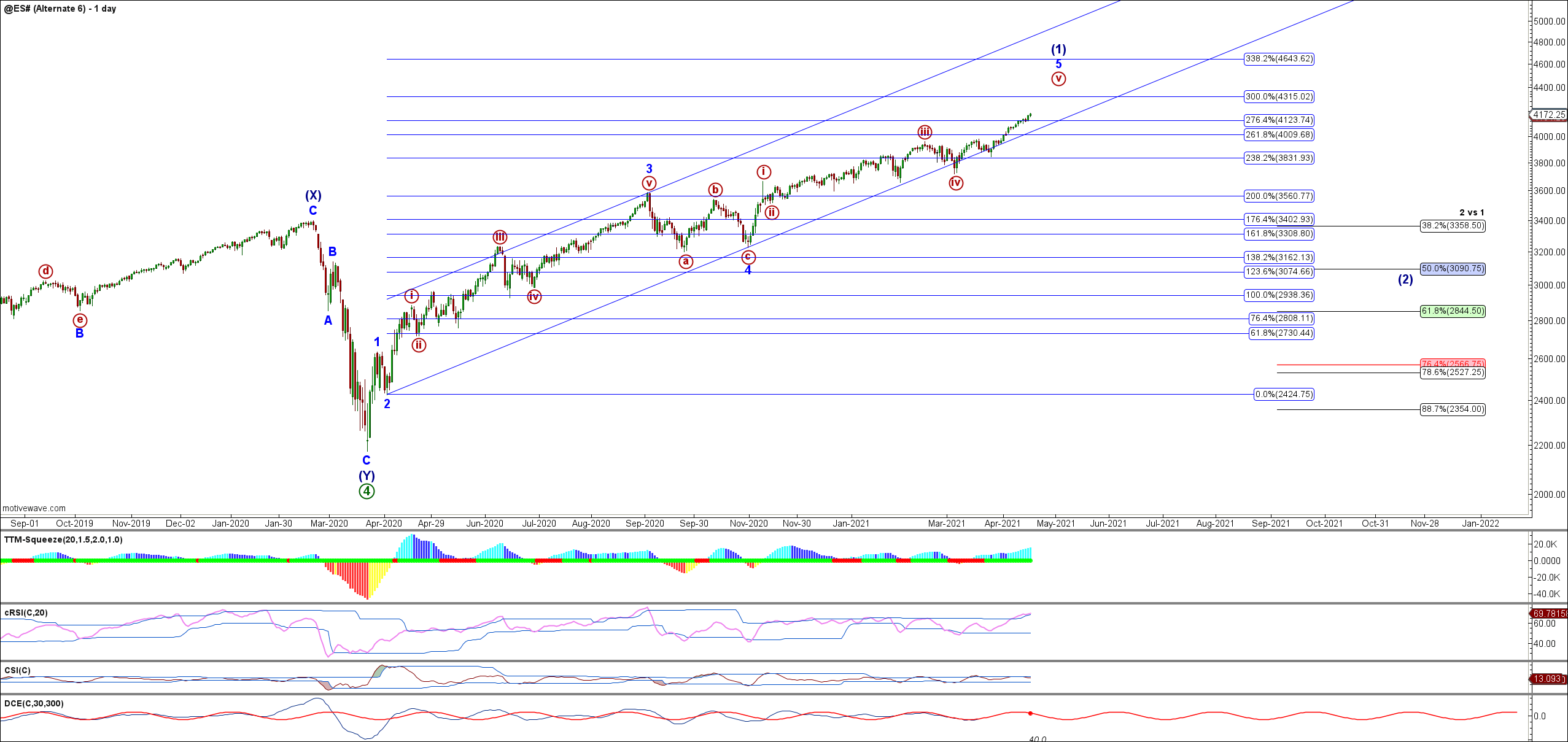Select the red circled e wave marker
Viewport: 1568px width, 742px height.
click(x=80, y=320)
